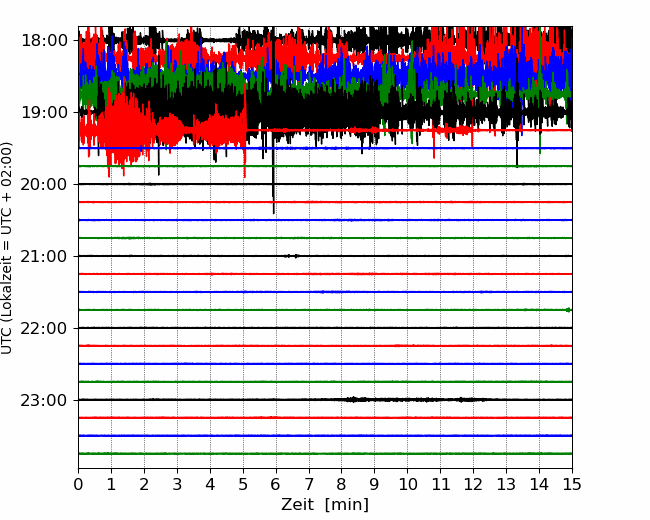The image size is (650, 520).
Task: Click the x-axis tick label 14
Action: pyautogui.click(x=539, y=484)
